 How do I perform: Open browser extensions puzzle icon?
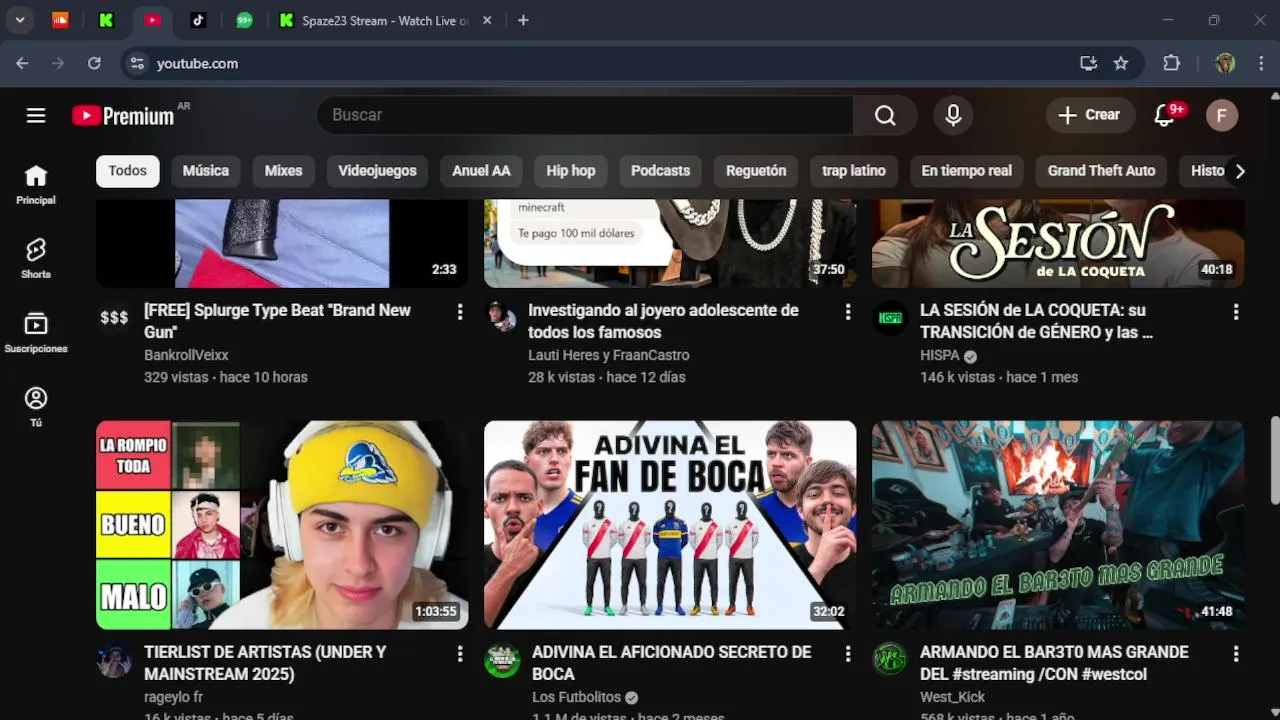[1172, 63]
